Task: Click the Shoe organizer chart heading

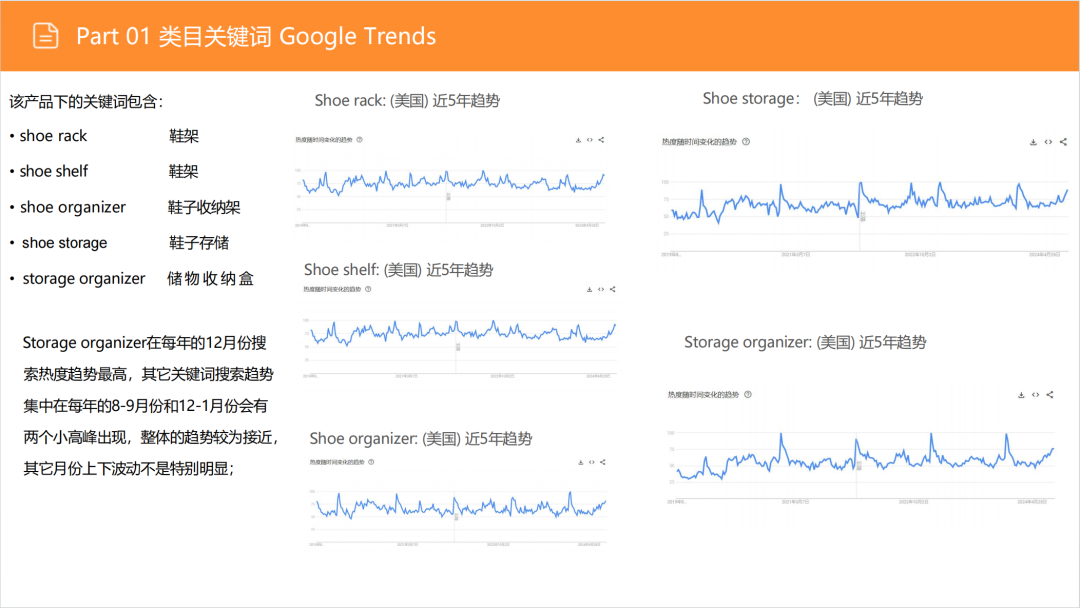Action: coord(420,439)
